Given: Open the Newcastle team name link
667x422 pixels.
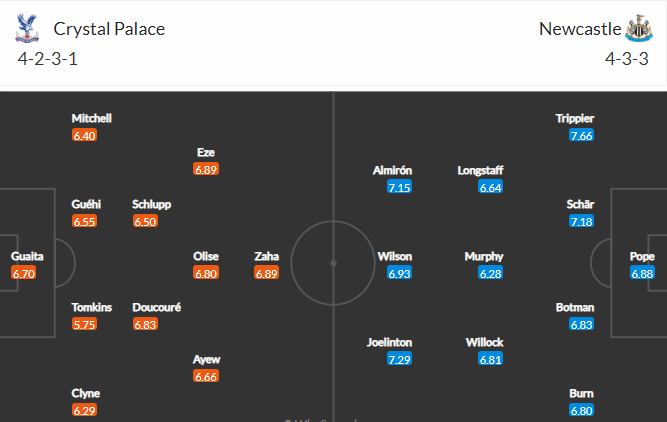Looking at the screenshot, I should [580, 29].
